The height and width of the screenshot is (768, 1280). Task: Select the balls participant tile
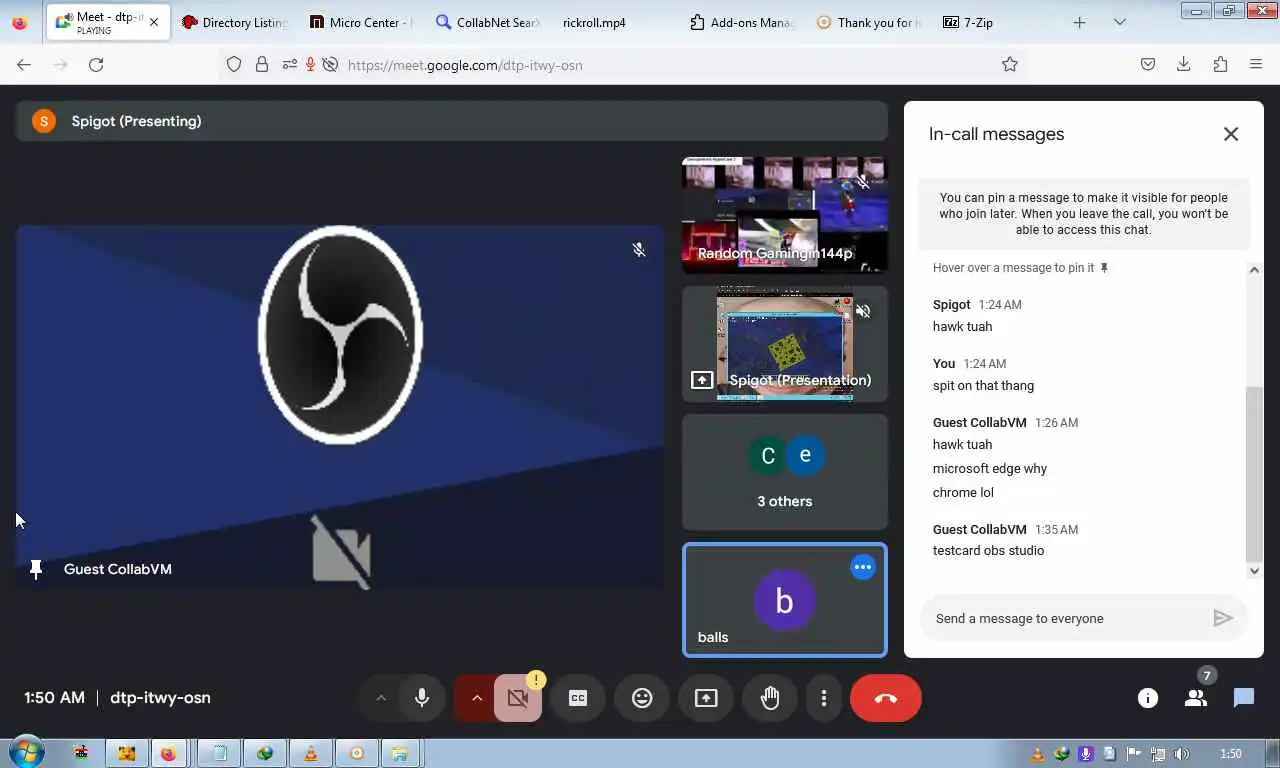click(785, 600)
